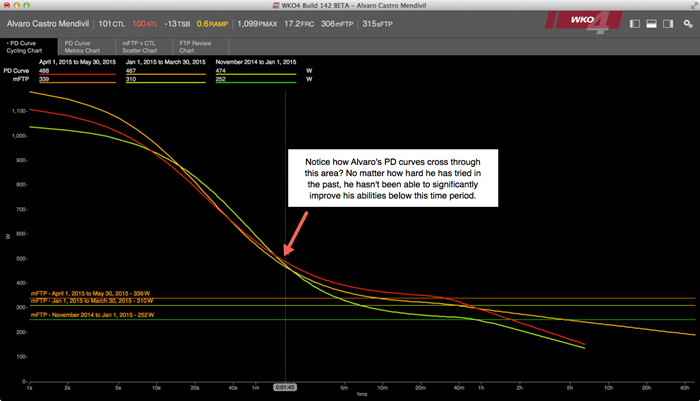
Task: Click the mFTP value 252
Action: [x=221, y=79]
